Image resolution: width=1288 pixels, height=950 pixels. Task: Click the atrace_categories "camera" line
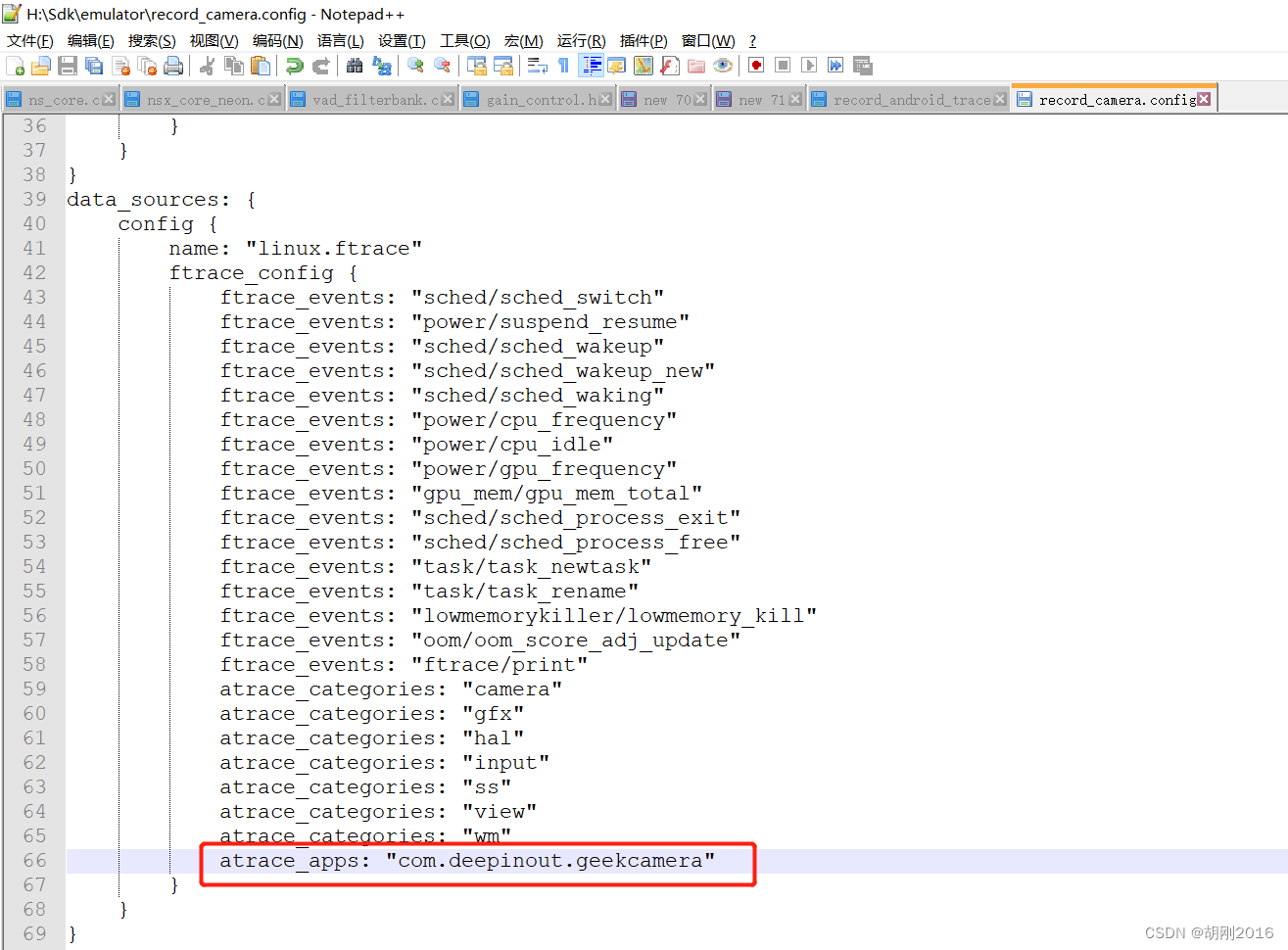[391, 689]
